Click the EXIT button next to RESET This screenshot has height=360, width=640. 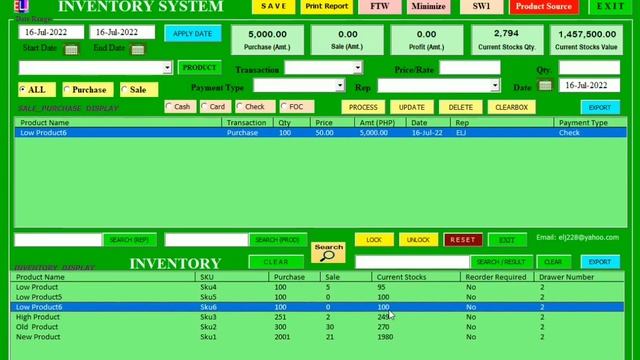coord(507,240)
